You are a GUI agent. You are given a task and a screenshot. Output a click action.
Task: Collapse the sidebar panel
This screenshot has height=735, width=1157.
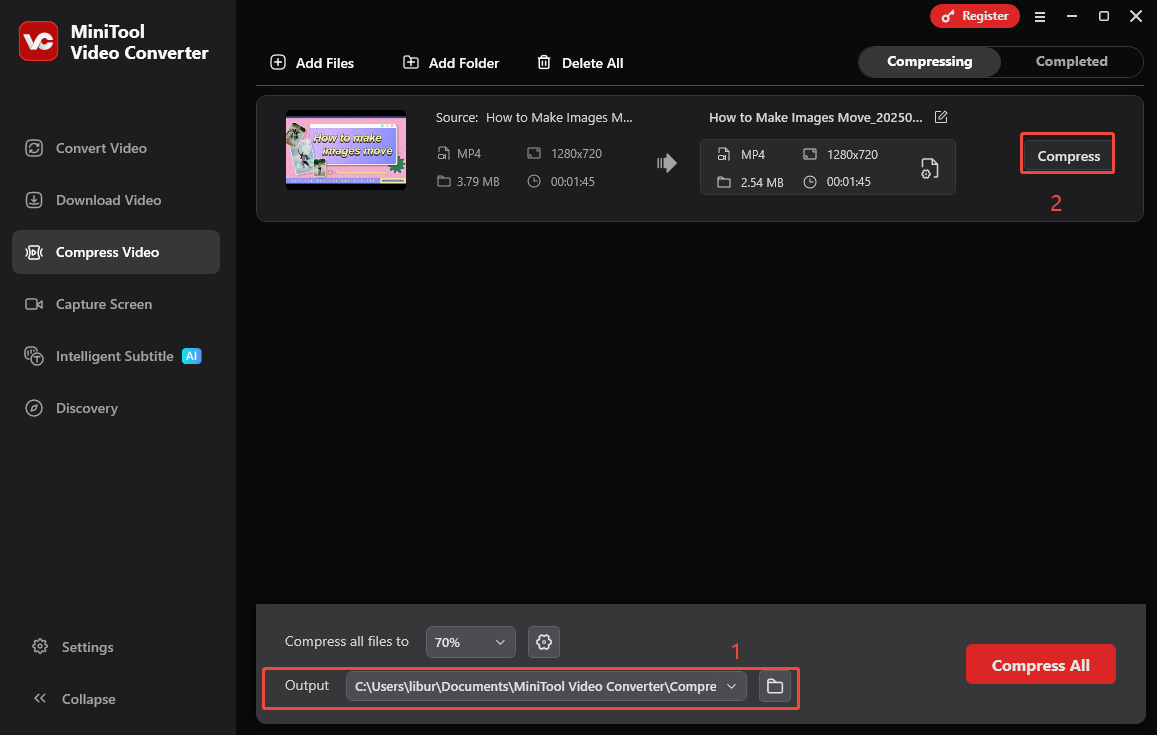pos(73,698)
